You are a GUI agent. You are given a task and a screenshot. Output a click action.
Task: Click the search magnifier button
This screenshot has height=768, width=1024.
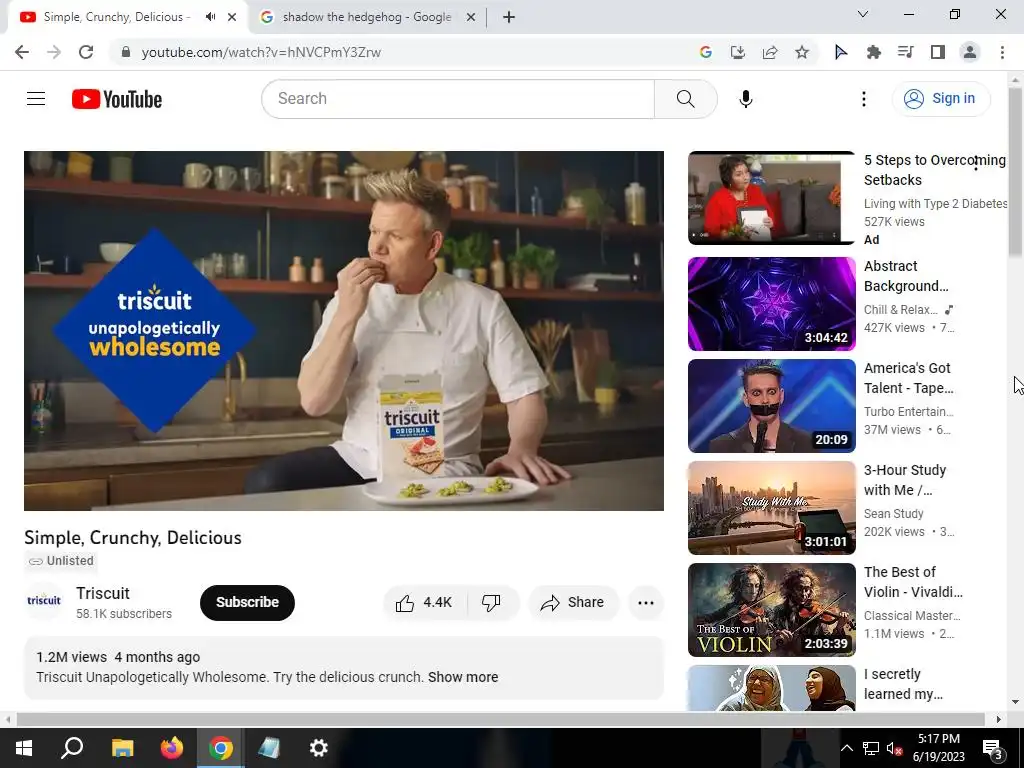(686, 99)
